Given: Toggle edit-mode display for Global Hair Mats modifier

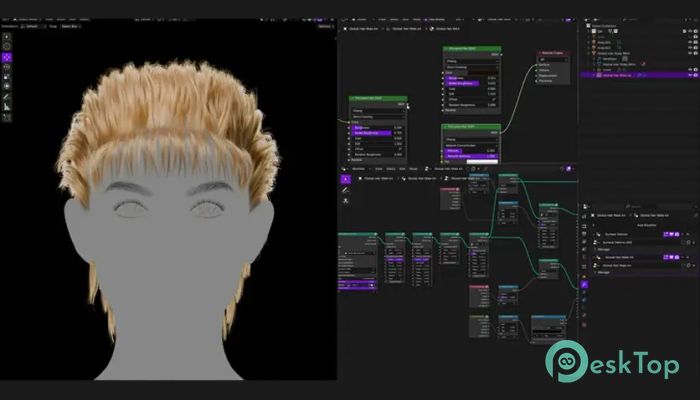Looking at the screenshot, I should pyautogui.click(x=666, y=257).
